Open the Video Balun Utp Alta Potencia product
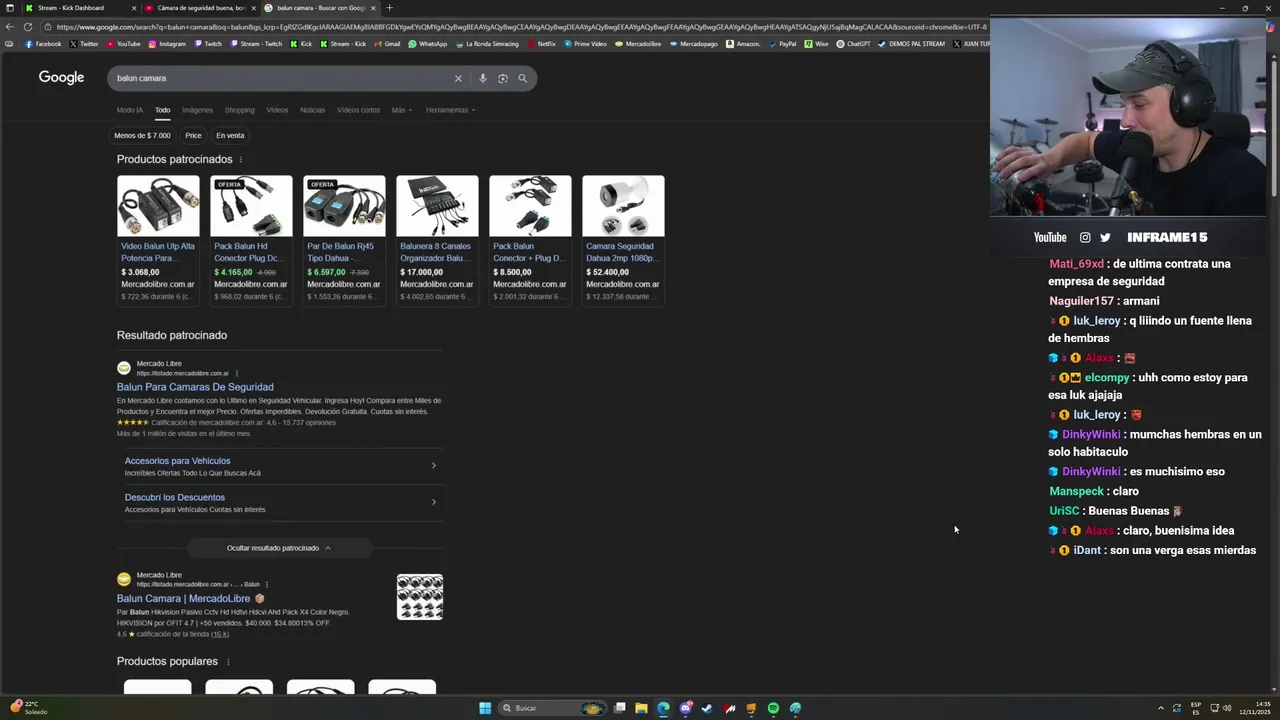 (x=158, y=252)
